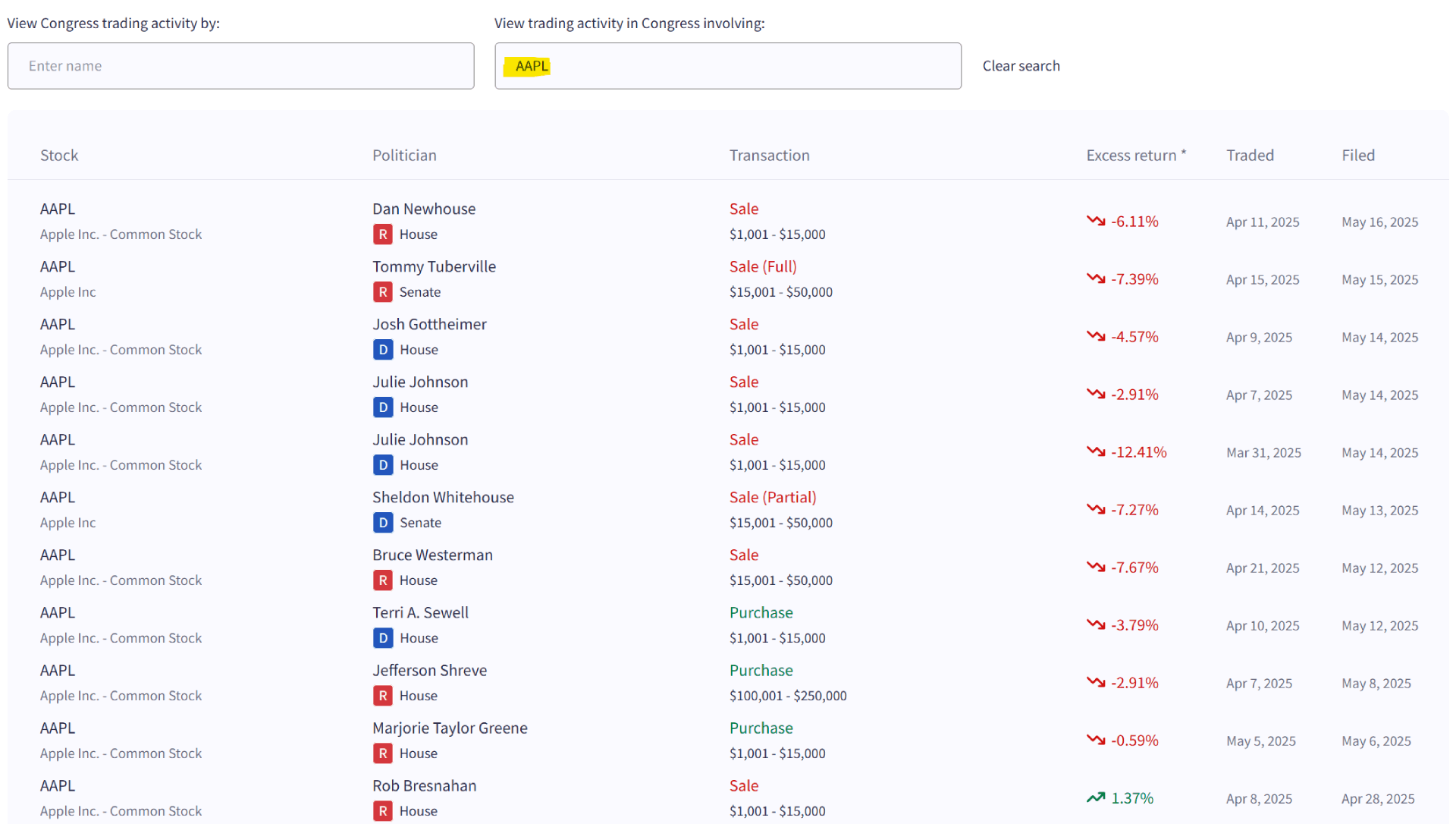The height and width of the screenshot is (824, 1456).
Task: Click the Apr 21, 2025 traded date
Action: point(1263,568)
